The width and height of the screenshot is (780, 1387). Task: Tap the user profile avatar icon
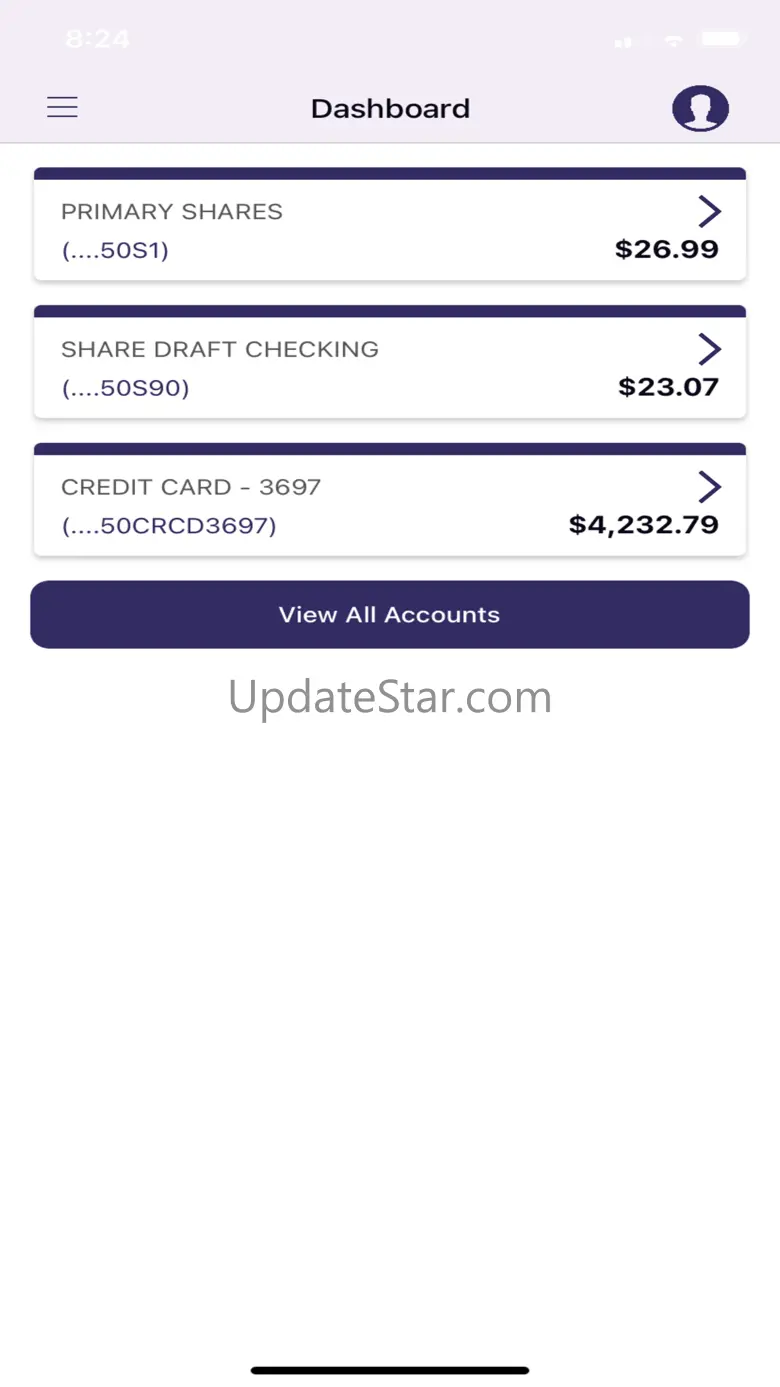click(x=700, y=108)
